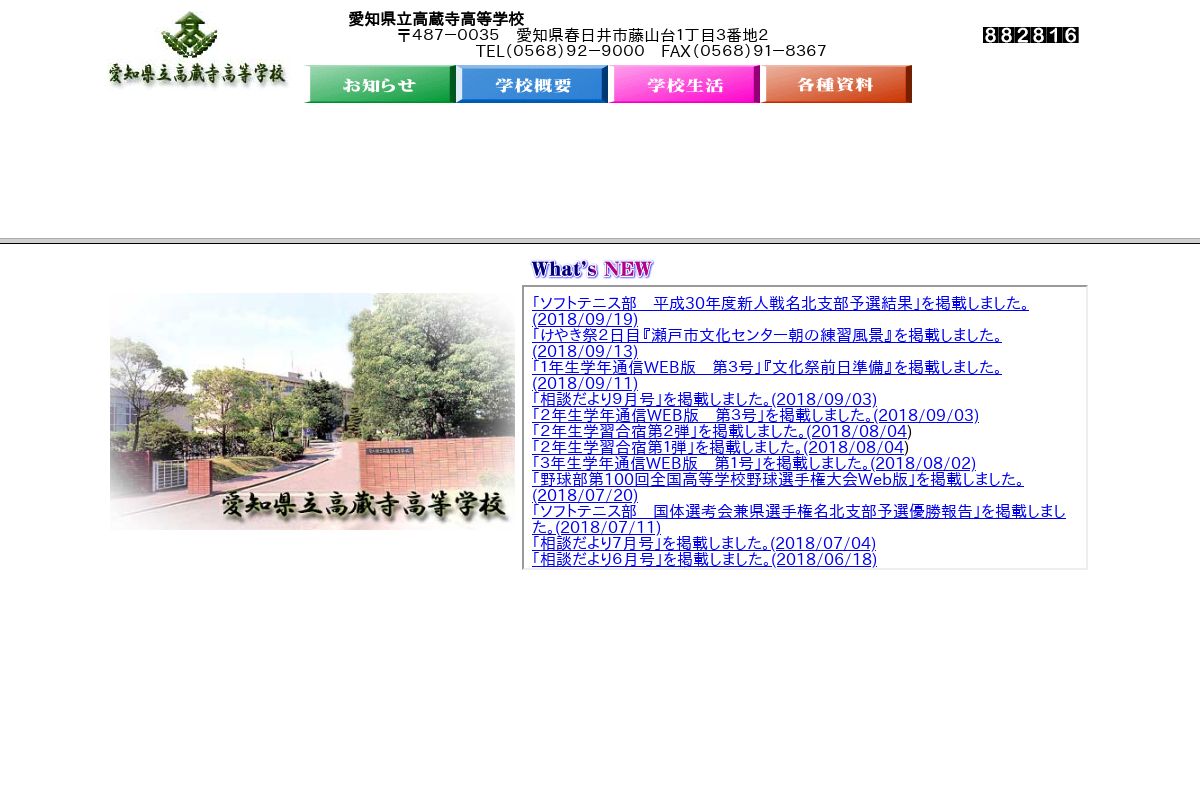Open 野球部第100回全国高等学校野球選手権大会 link
Screen dimensions: 1200x800
pos(778,487)
